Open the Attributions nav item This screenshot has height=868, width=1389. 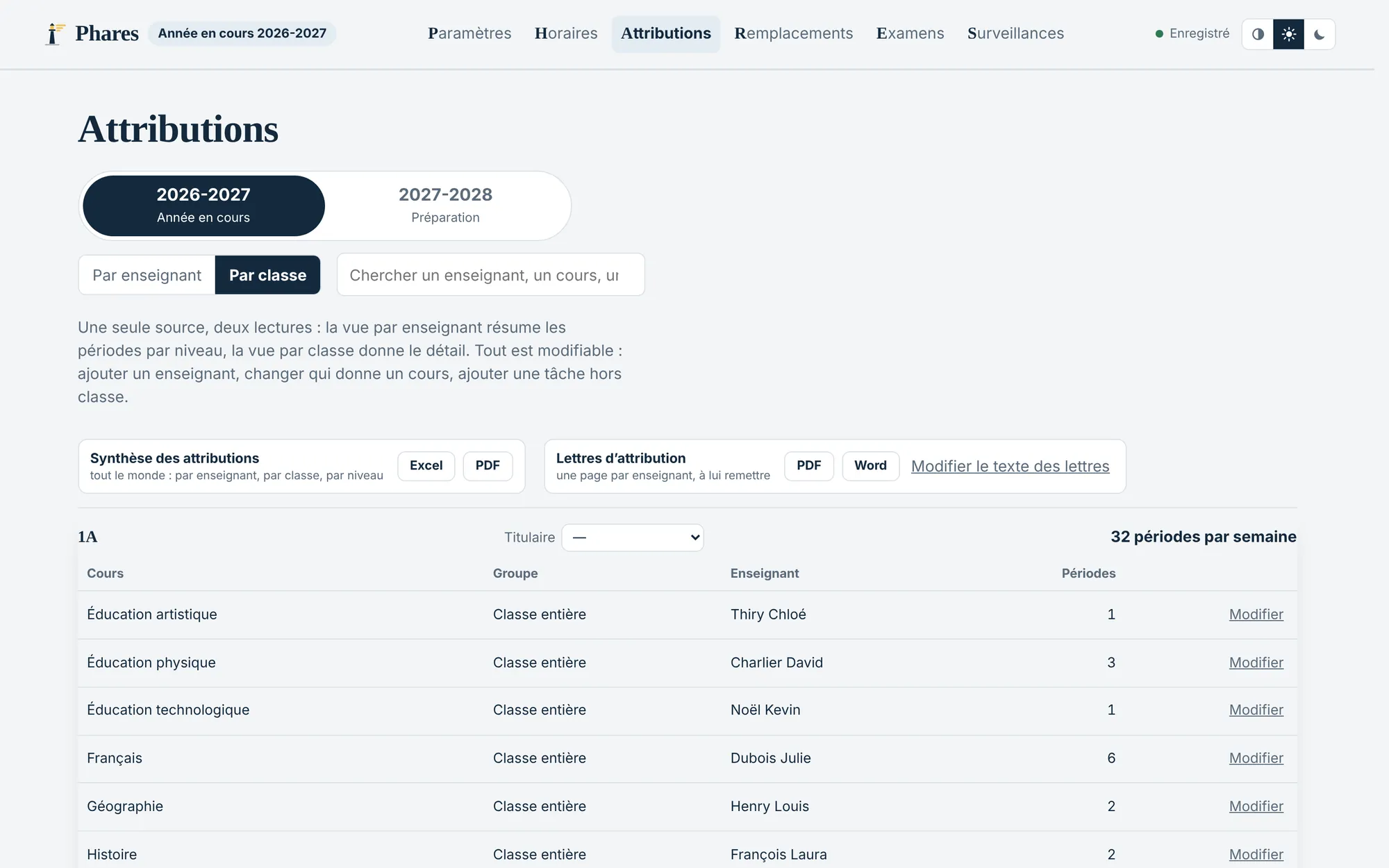point(665,33)
